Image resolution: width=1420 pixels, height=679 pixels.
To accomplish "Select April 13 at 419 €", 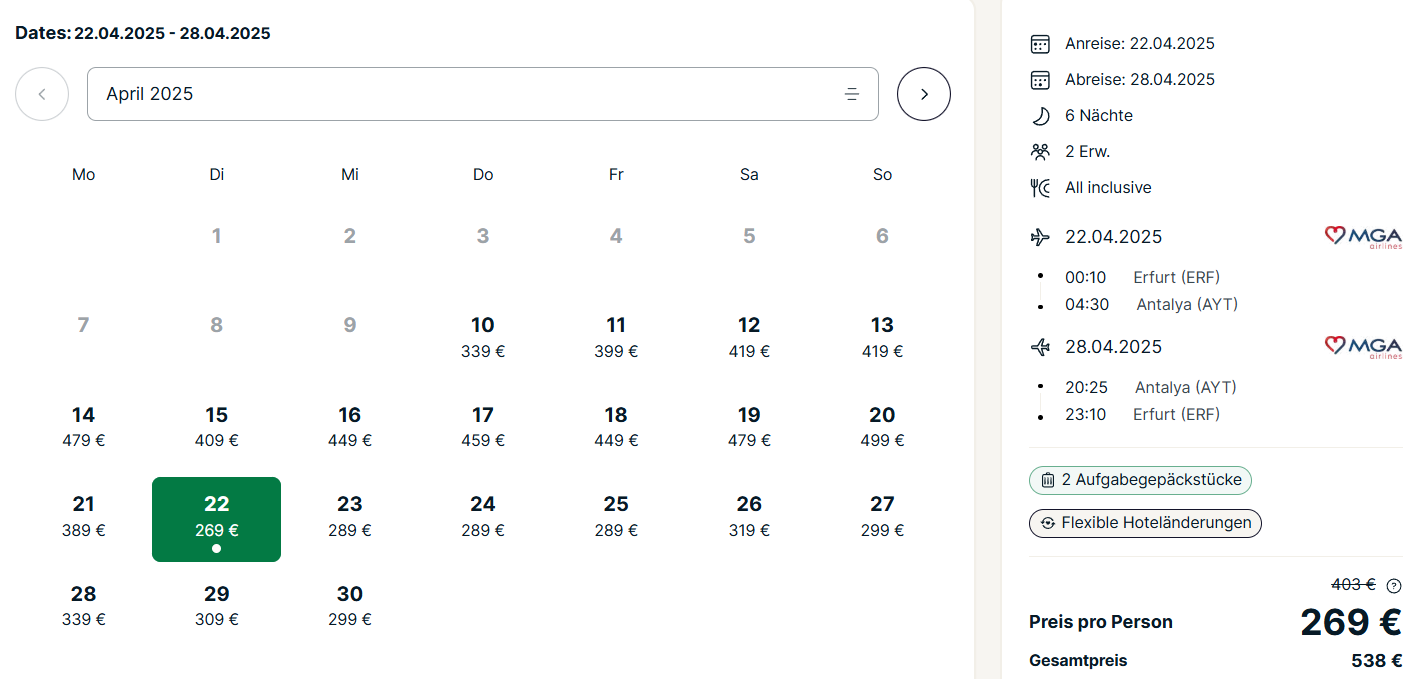I will pyautogui.click(x=882, y=337).
